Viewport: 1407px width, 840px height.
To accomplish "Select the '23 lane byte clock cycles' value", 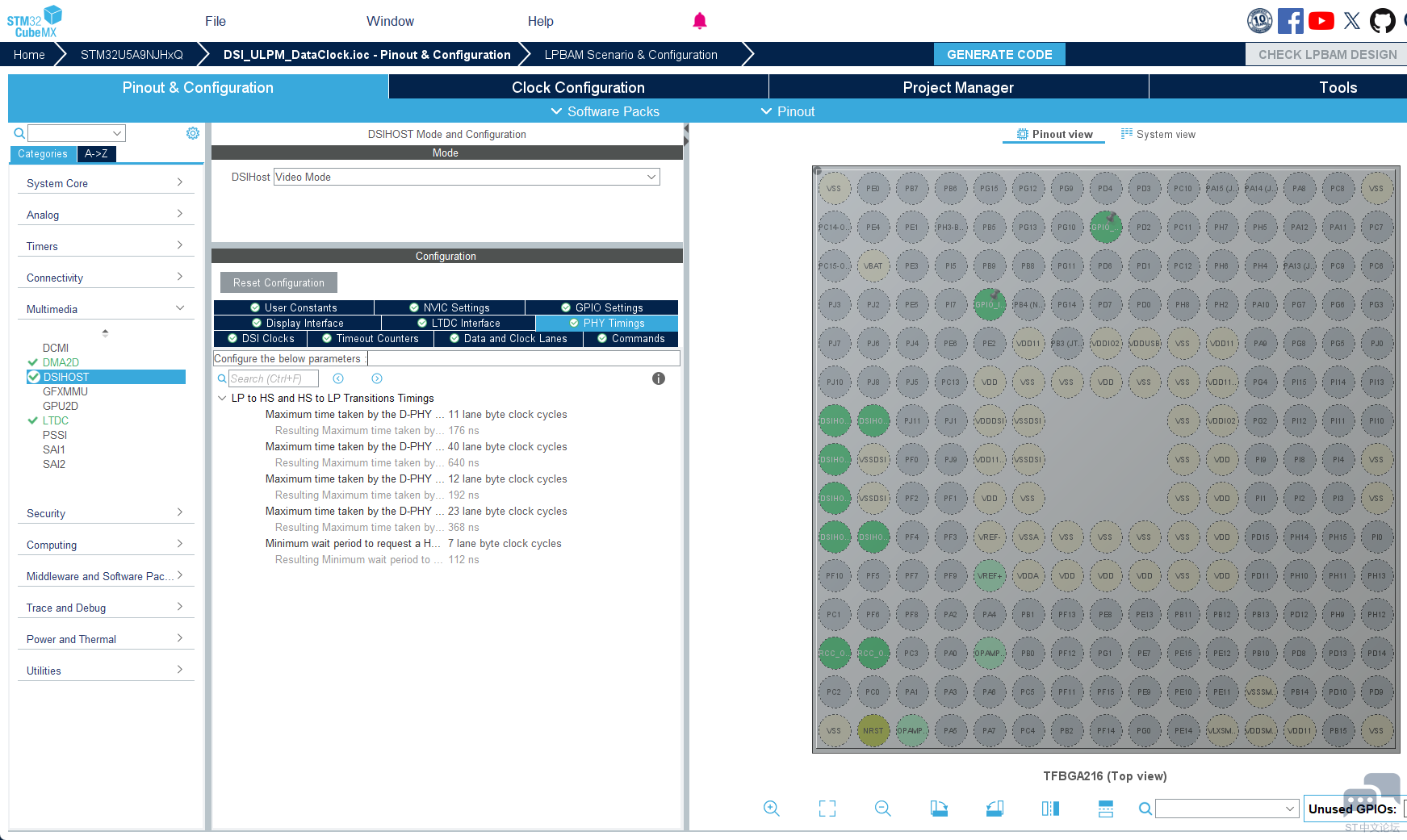I will [508, 511].
